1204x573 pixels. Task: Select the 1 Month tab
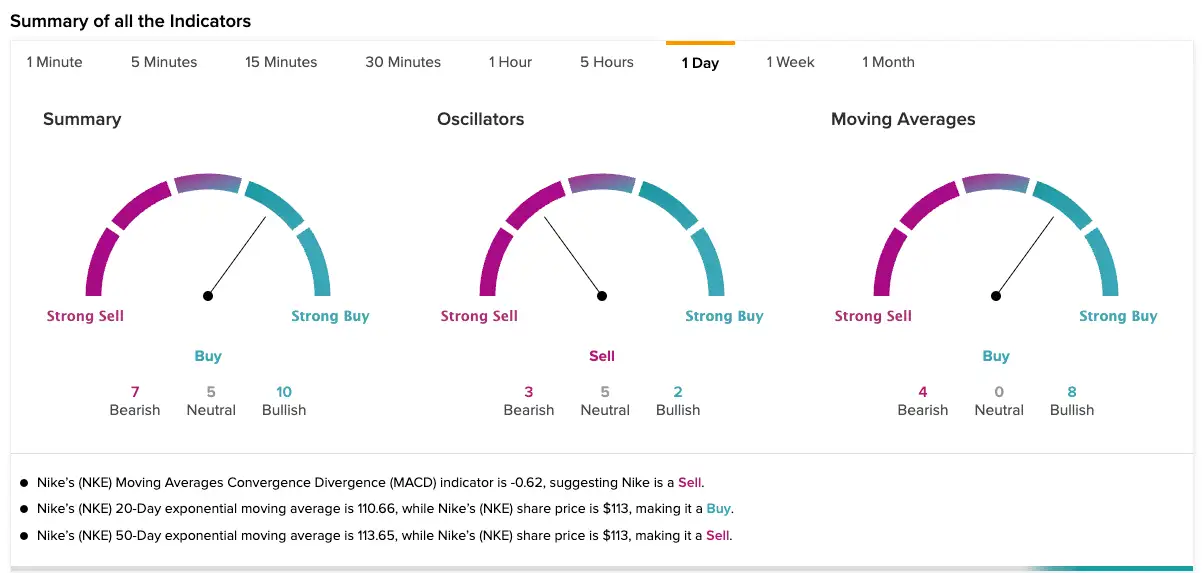(x=888, y=62)
